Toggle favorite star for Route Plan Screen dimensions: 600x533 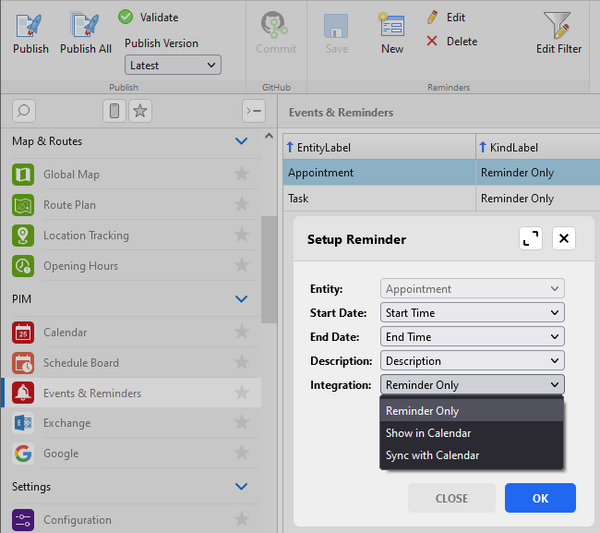click(241, 205)
